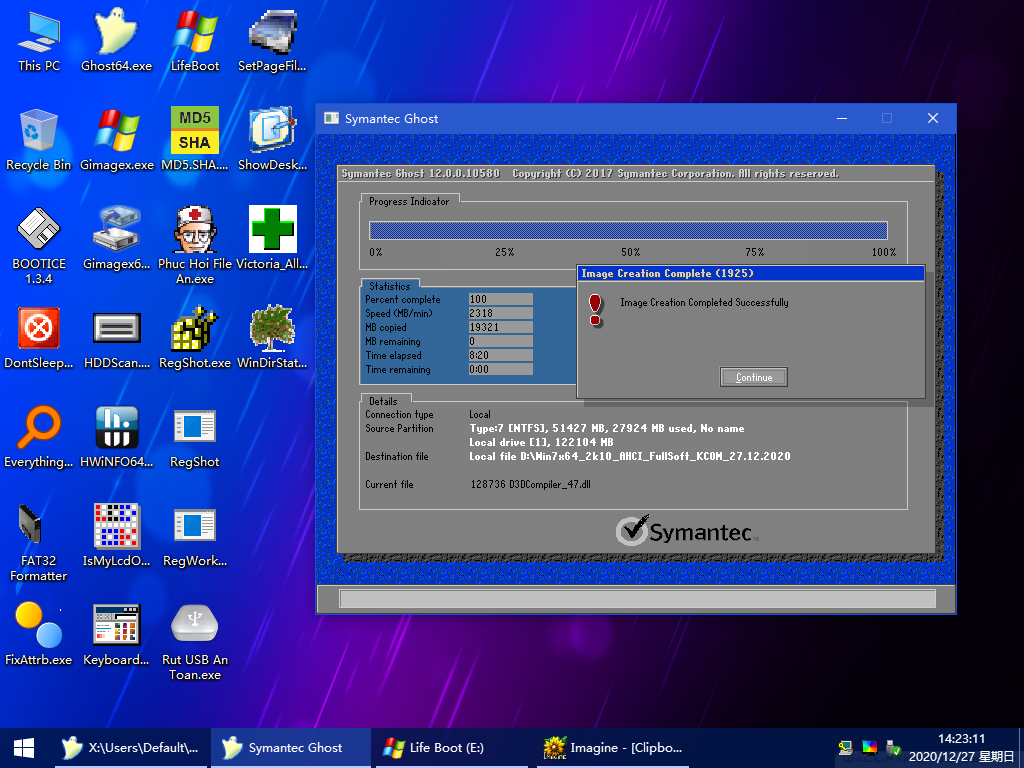This screenshot has height=768, width=1024.
Task: Select LifeBoot desktop icon
Action: point(195,41)
